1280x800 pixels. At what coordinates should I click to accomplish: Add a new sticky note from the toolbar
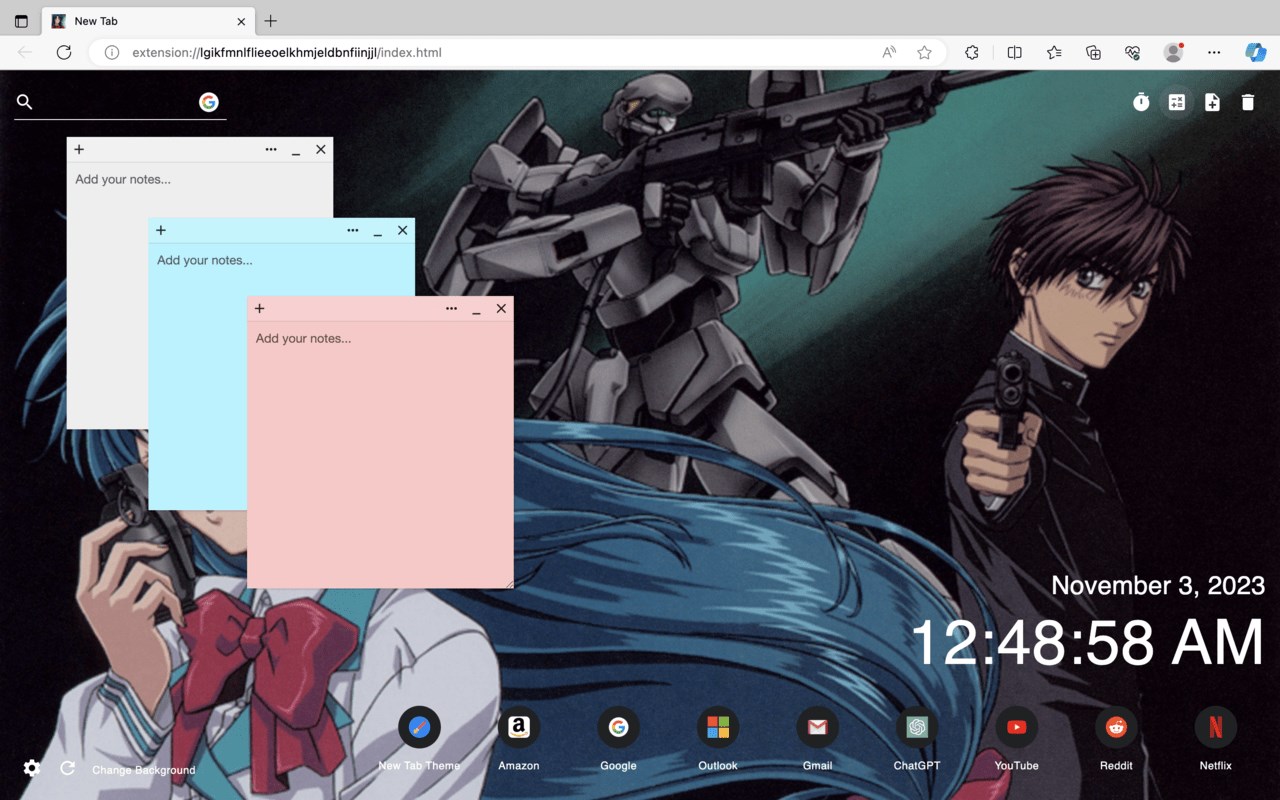(1212, 102)
